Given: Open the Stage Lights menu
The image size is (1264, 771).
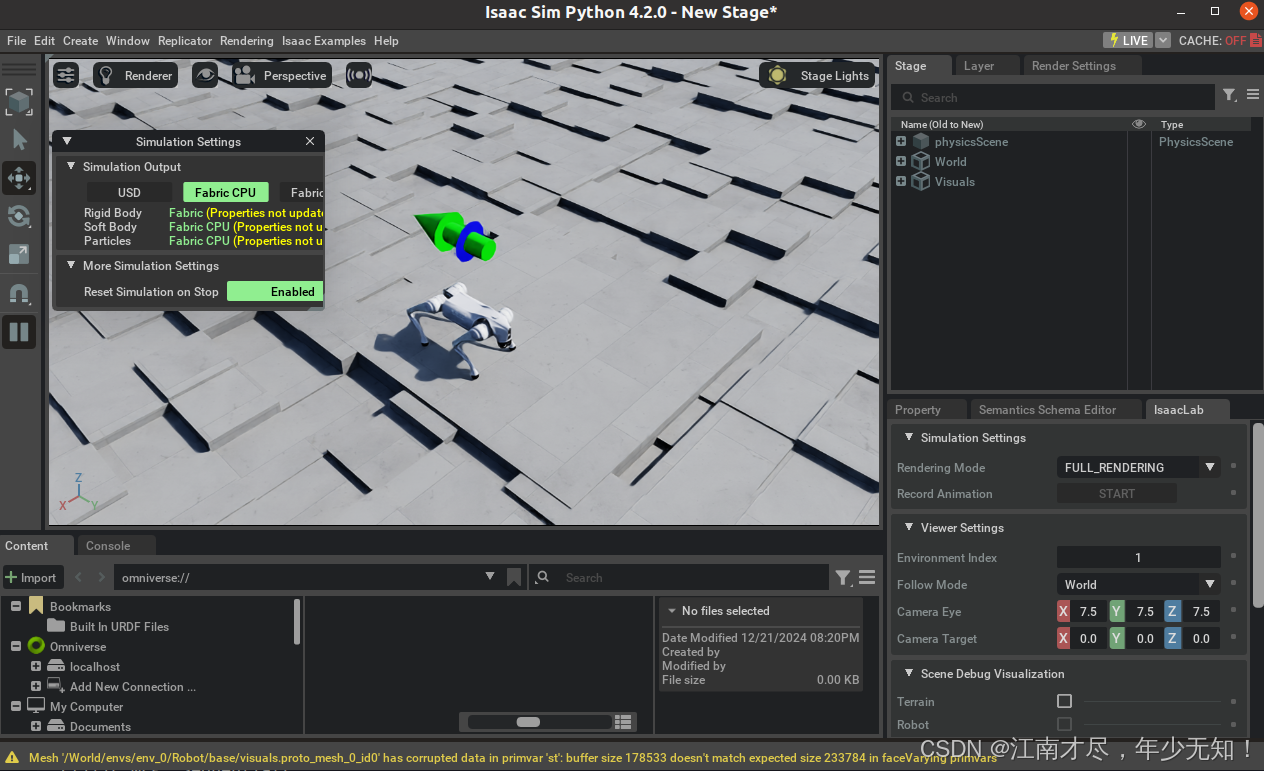Looking at the screenshot, I should tap(820, 75).
